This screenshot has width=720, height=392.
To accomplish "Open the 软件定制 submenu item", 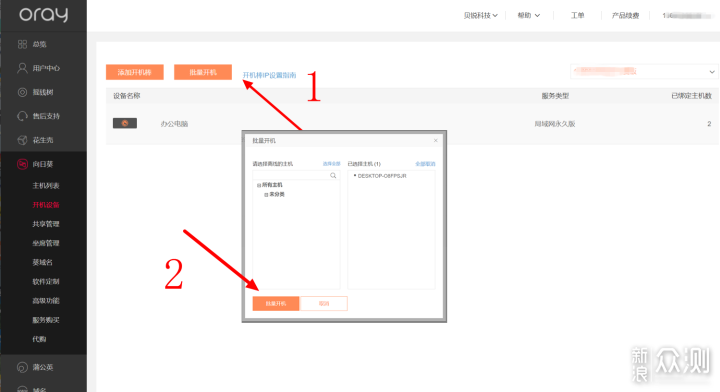I will 46,281.
